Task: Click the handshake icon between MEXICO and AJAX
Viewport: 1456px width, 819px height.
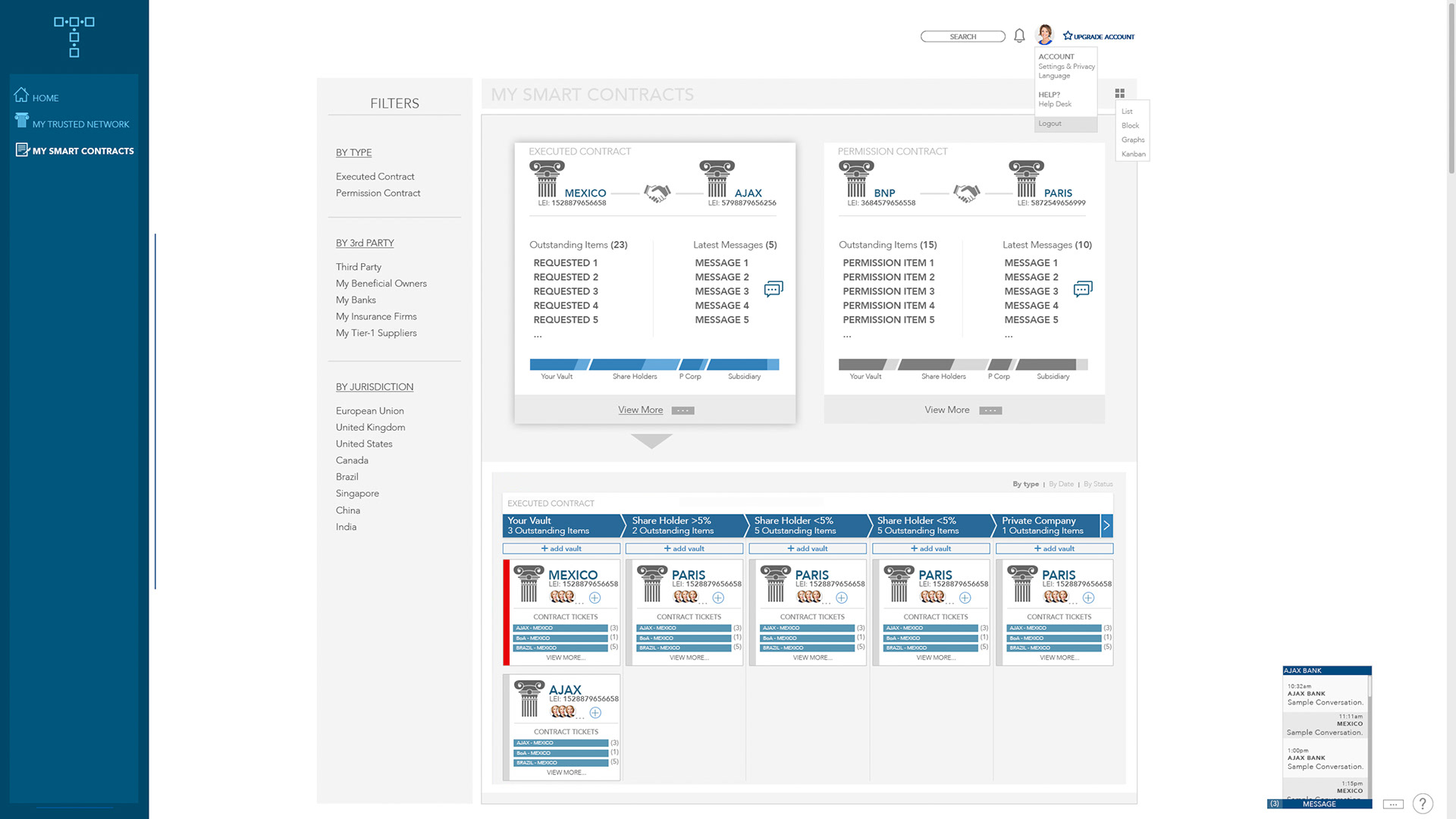Action: (x=657, y=193)
